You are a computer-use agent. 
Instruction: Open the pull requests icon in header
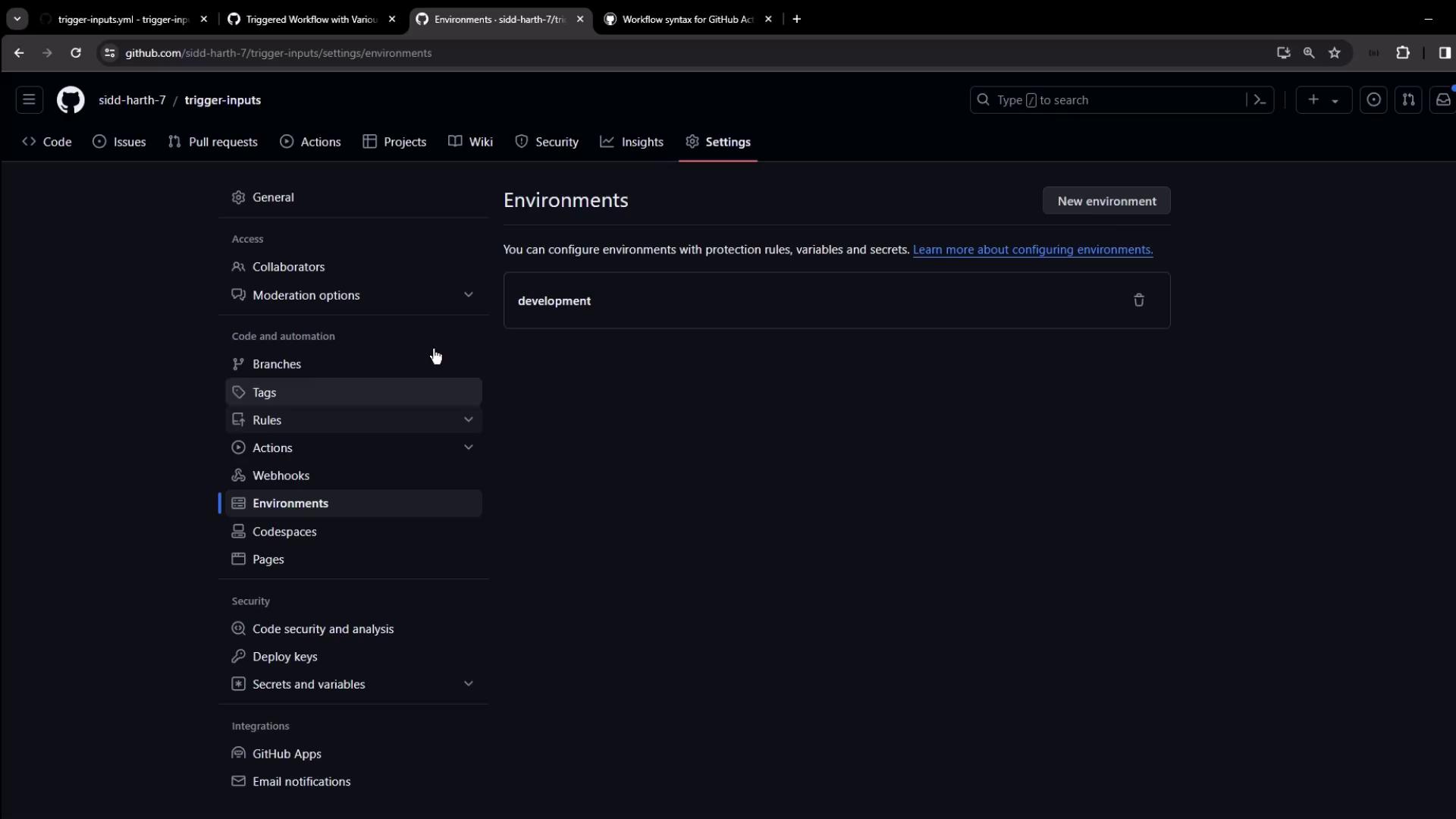(1408, 100)
